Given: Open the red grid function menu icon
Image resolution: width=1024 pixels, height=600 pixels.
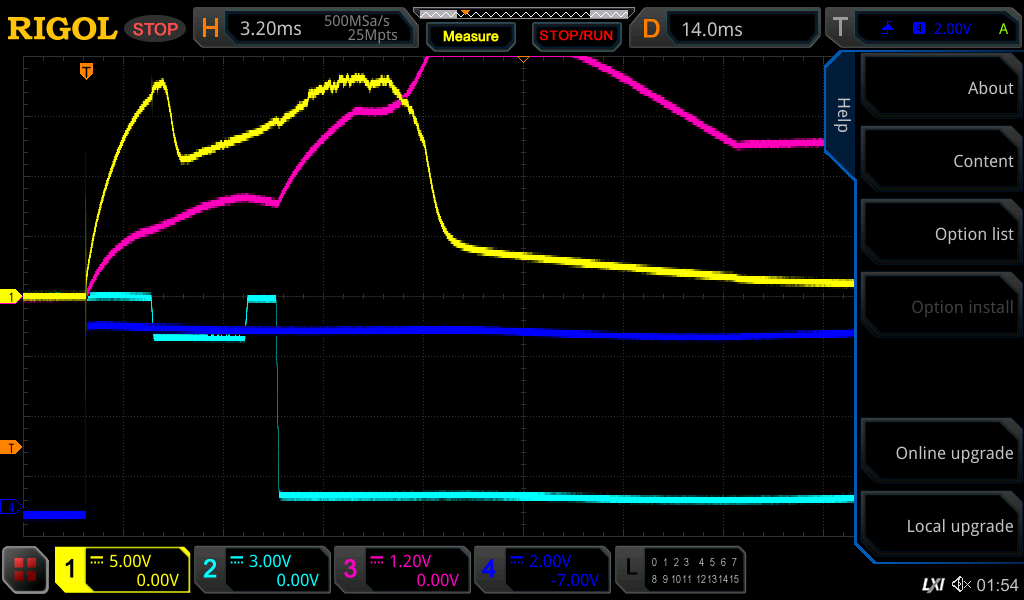Looking at the screenshot, I should tap(26, 571).
